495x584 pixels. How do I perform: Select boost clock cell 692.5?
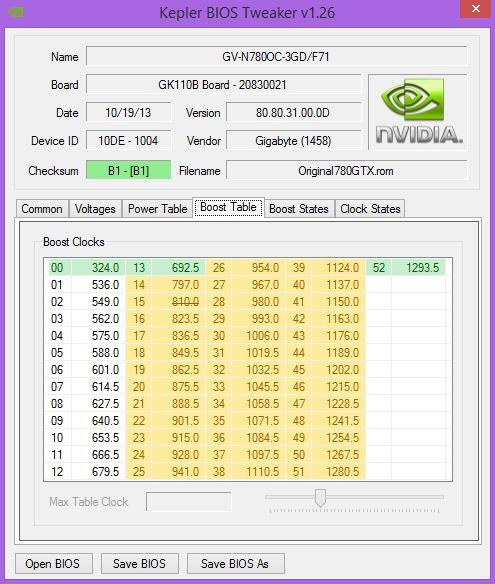[178, 267]
